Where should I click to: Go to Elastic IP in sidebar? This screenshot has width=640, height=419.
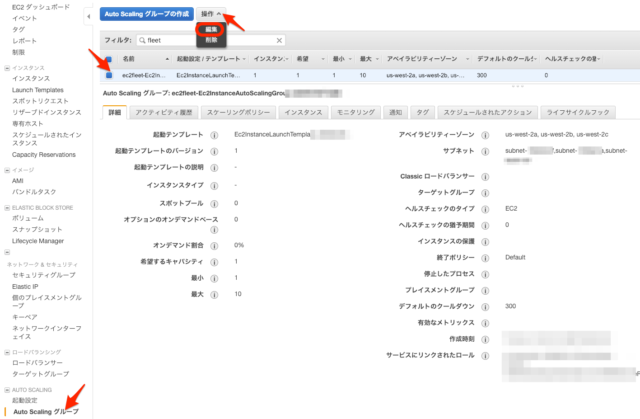coord(25,286)
